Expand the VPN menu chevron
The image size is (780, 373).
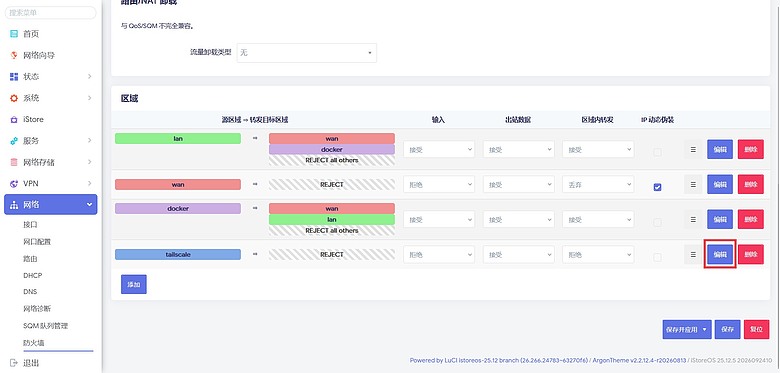90,184
